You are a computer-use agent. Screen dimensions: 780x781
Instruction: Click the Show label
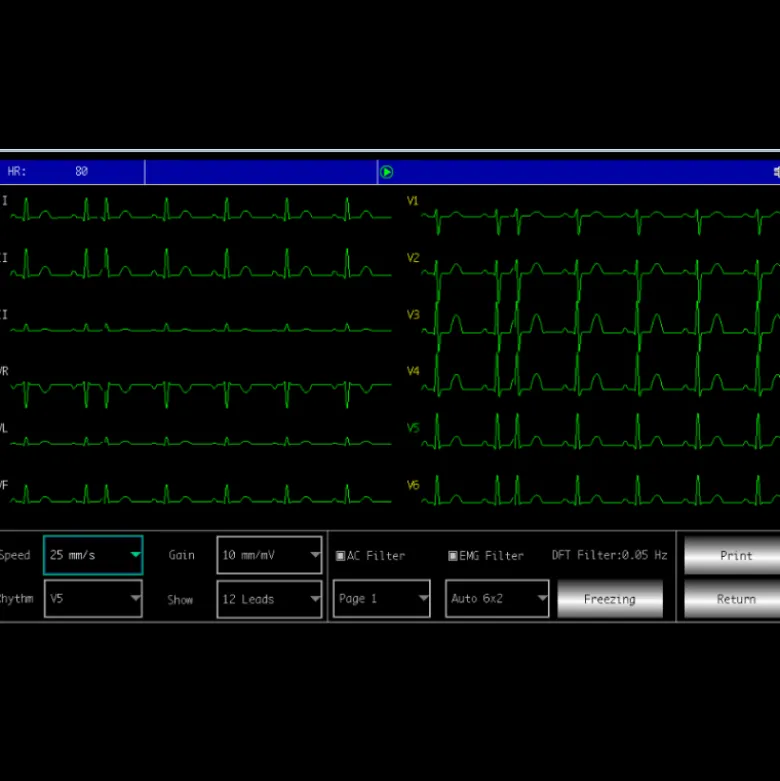[180, 599]
